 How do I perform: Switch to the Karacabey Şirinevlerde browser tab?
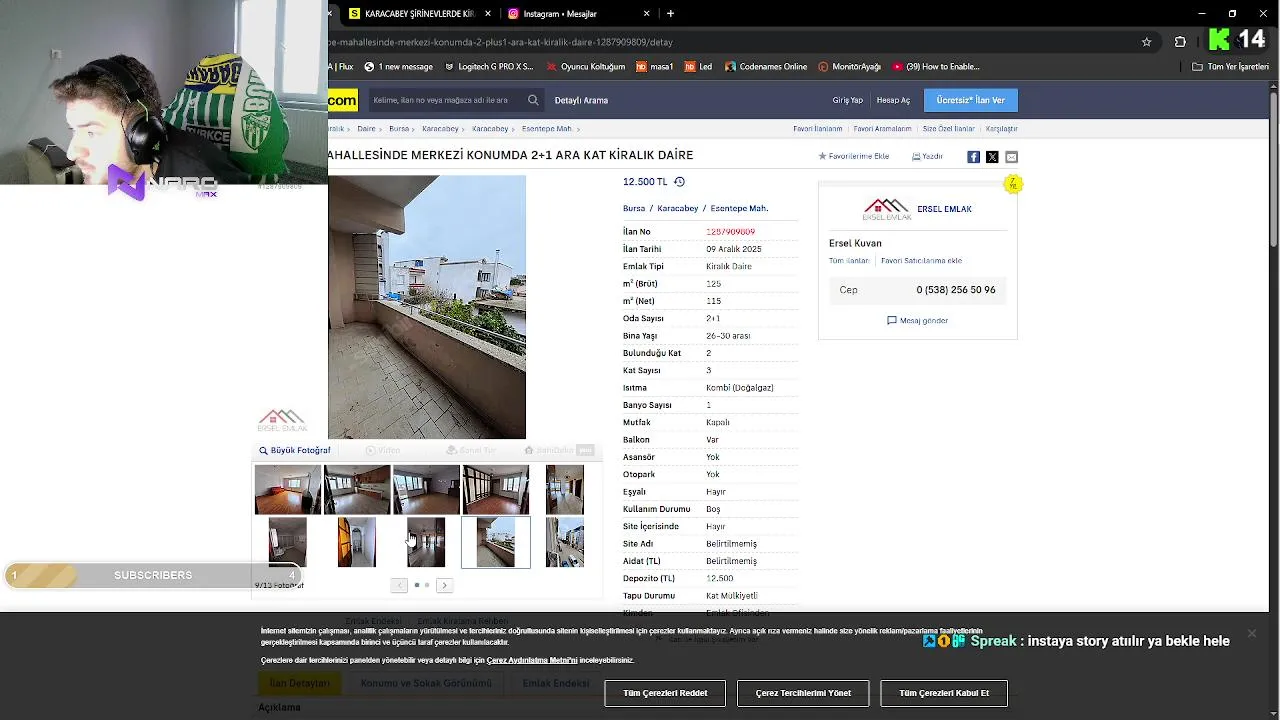420,14
